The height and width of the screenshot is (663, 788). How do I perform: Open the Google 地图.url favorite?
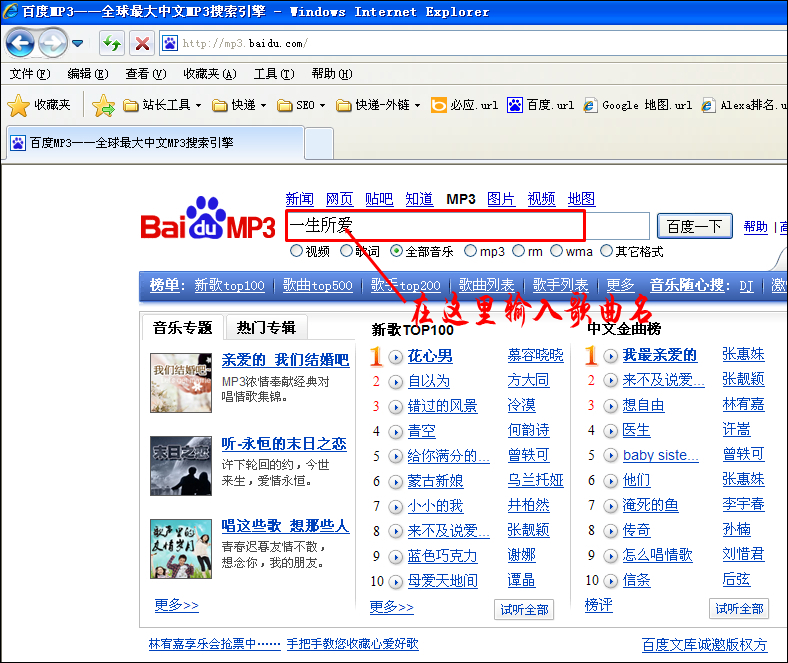tap(637, 105)
